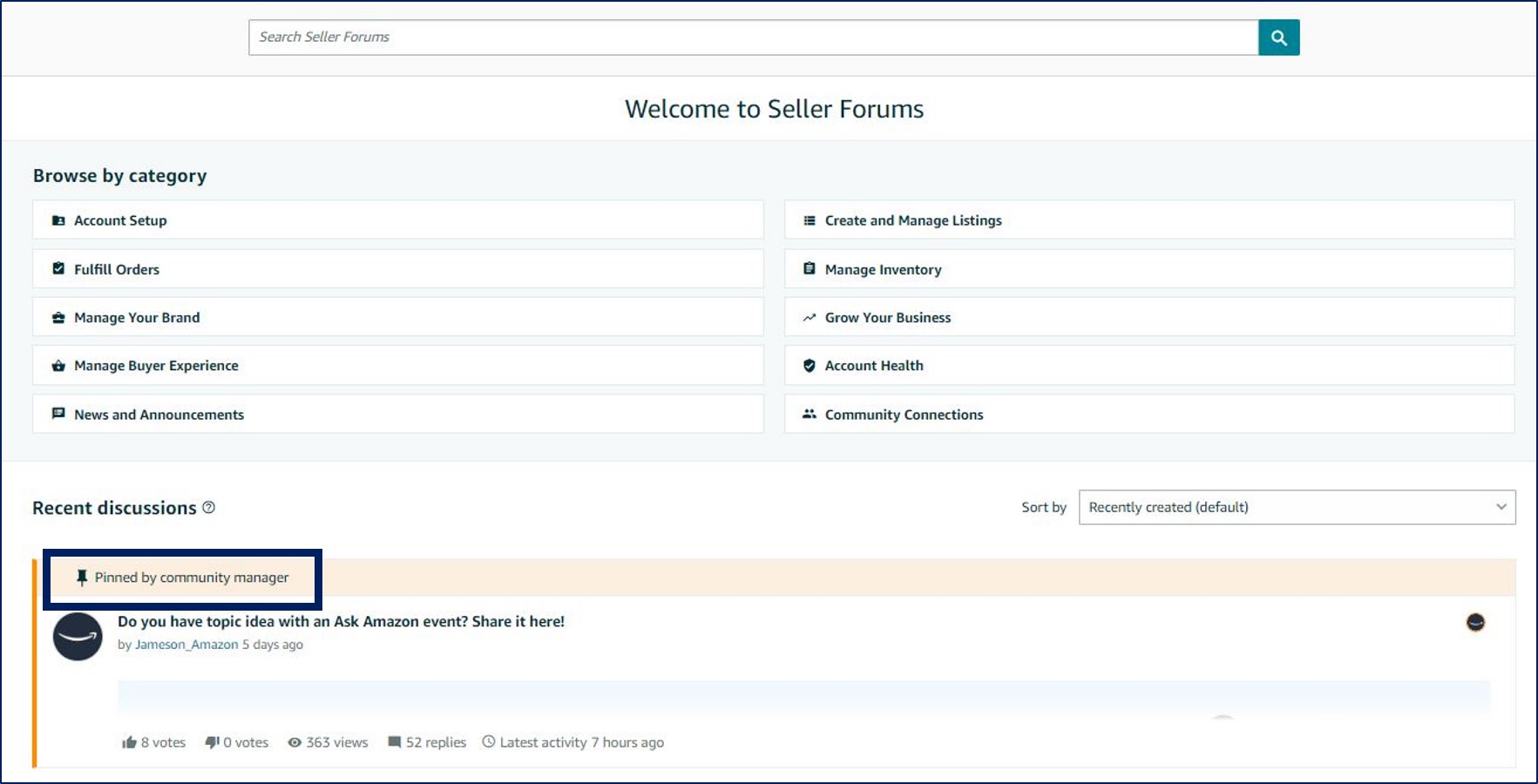Click the 0 votes count
Screen dimensions: 1538x784
[246, 742]
